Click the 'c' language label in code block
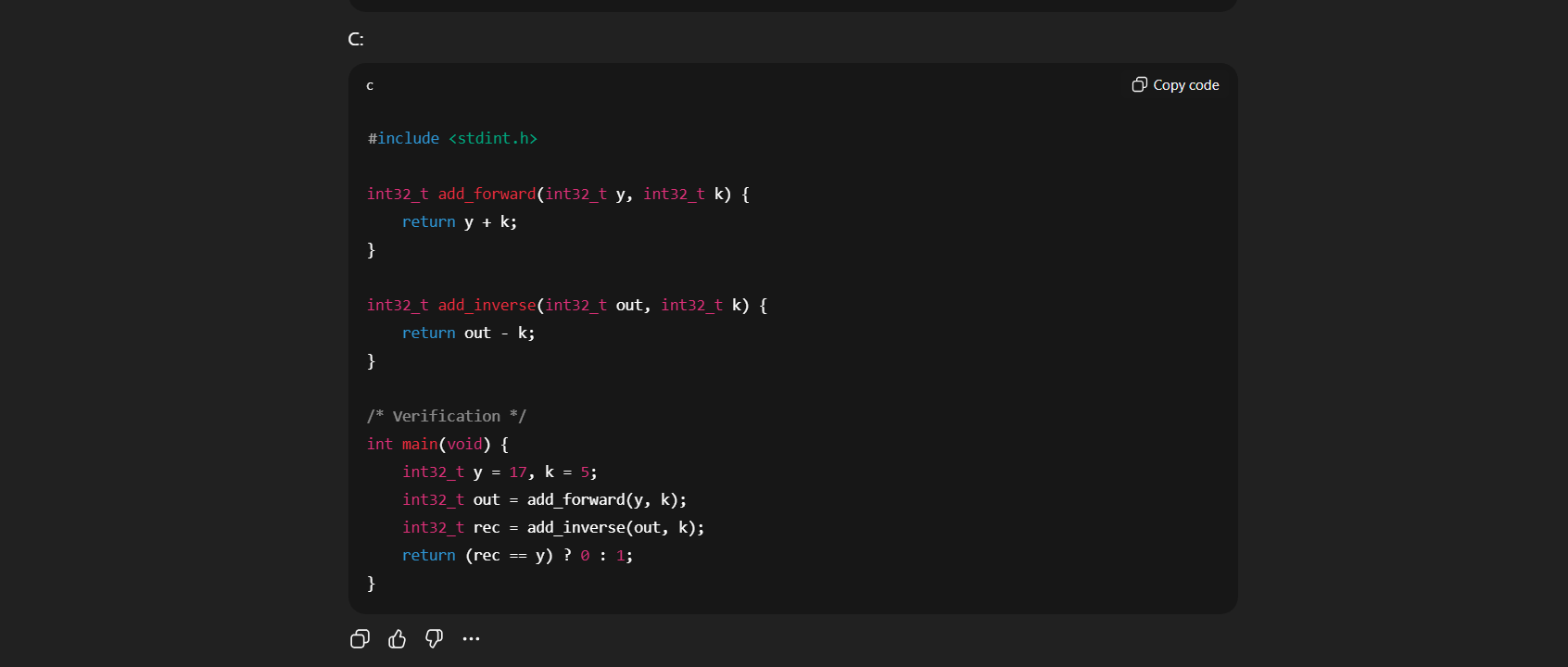This screenshot has height=667, width=1568. (370, 85)
